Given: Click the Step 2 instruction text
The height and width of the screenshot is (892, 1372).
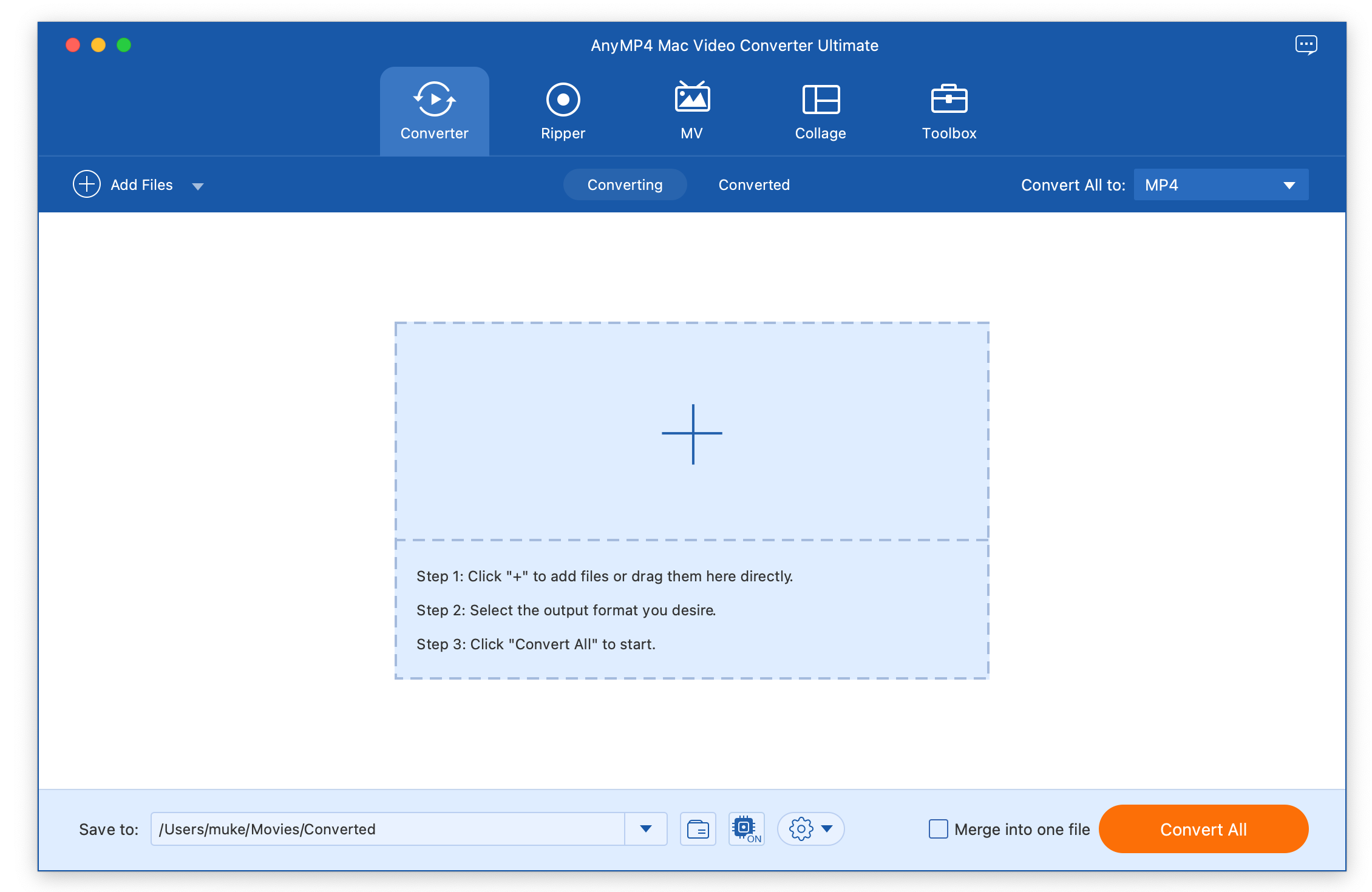Looking at the screenshot, I should pos(566,610).
